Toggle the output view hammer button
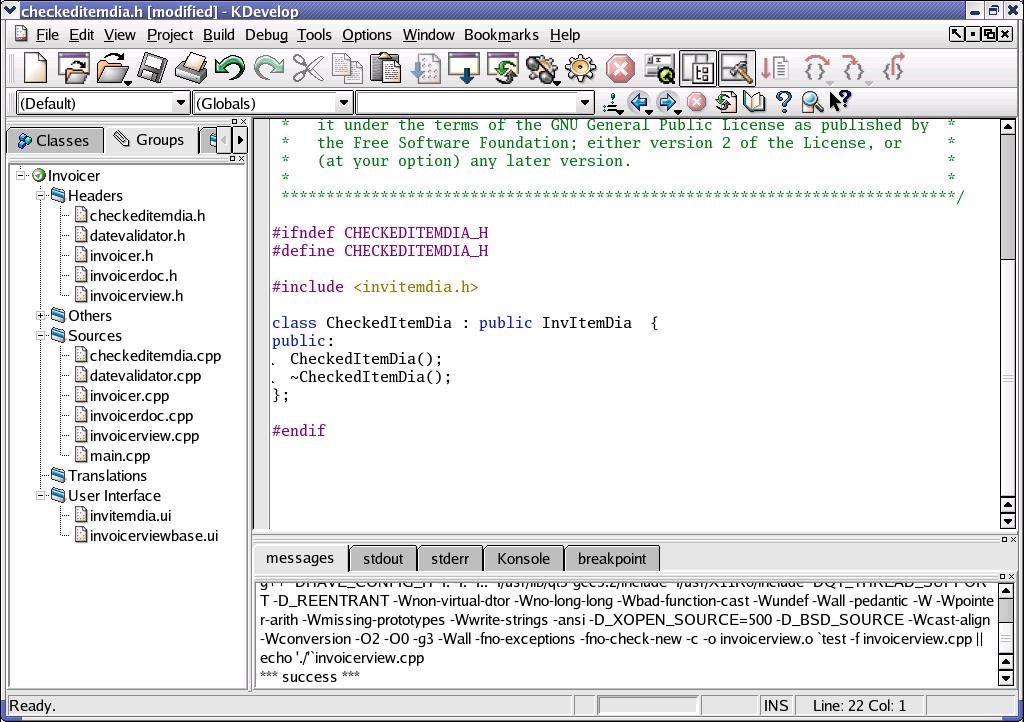The image size is (1024, 722). (737, 68)
